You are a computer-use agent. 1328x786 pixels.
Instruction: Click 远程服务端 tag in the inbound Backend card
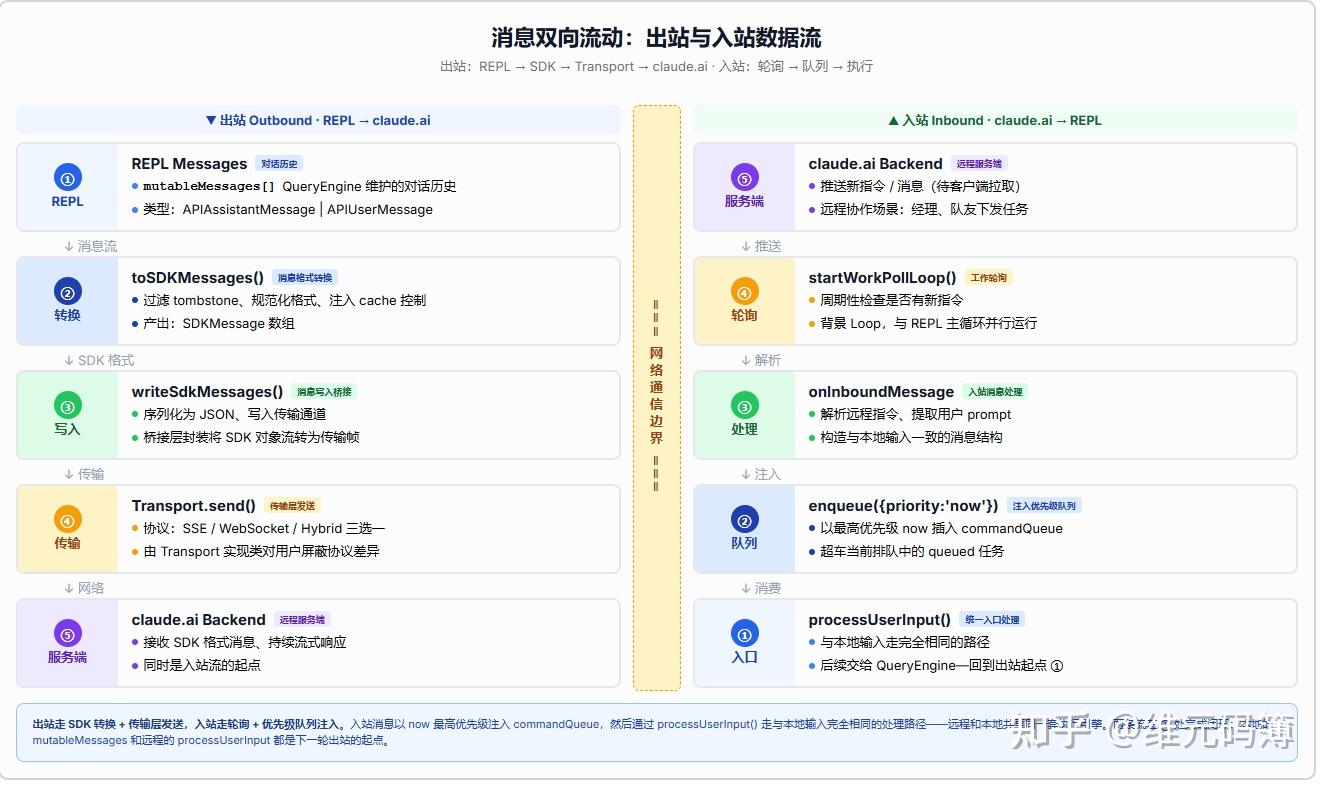coord(979,164)
